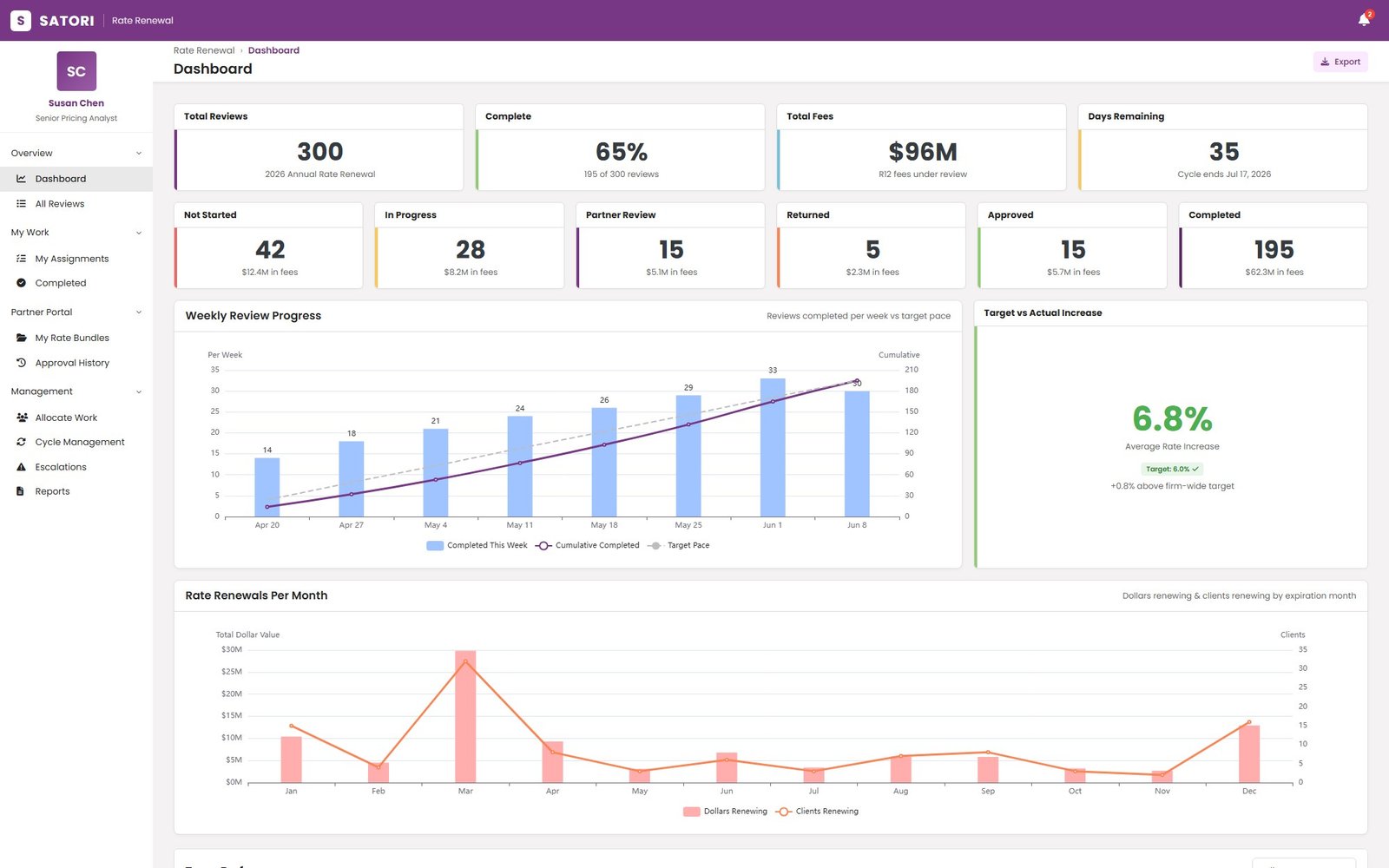Click '+0.8% above firm-wide target' text
This screenshot has width=1389, height=868.
[x=1172, y=486]
